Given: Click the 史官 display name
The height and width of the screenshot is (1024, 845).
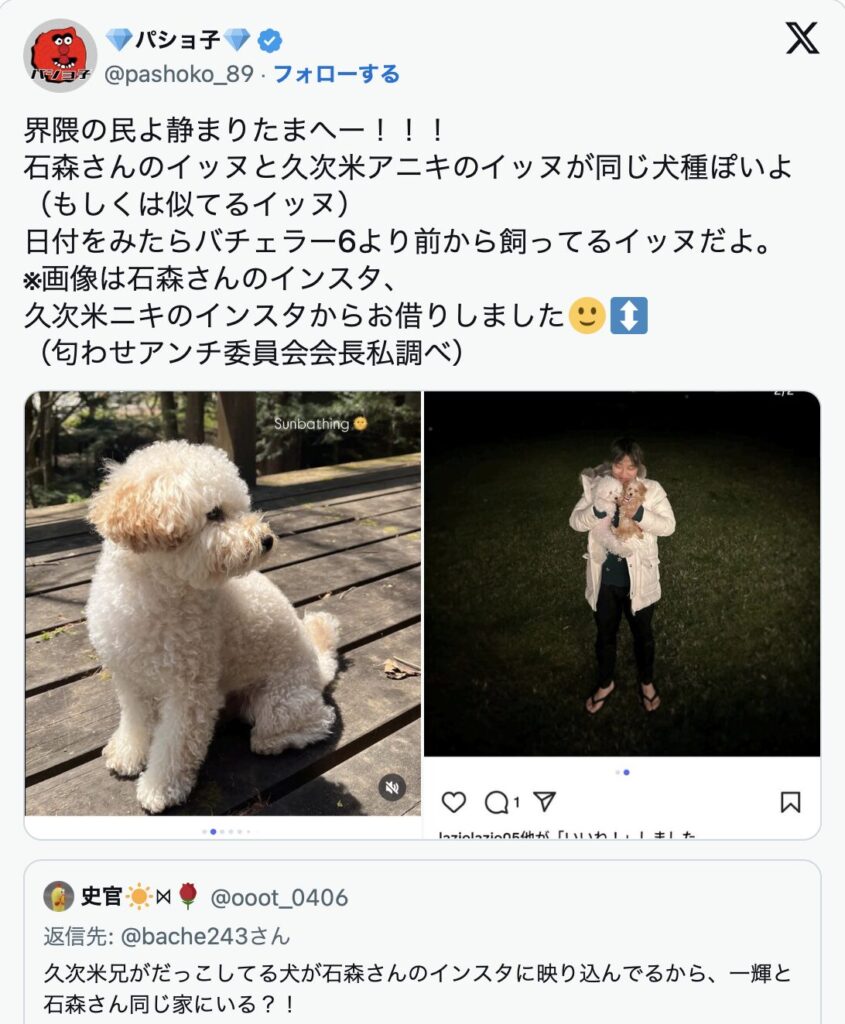Looking at the screenshot, I should coord(101,897).
